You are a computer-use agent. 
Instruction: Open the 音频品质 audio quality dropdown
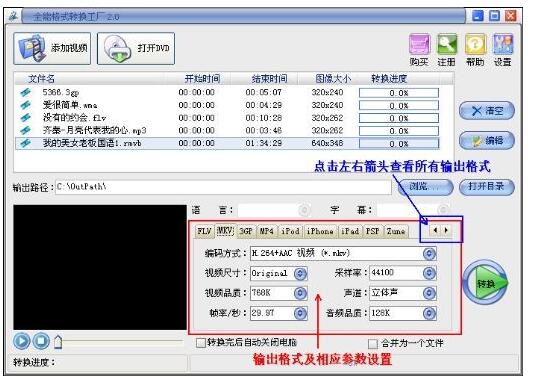point(429,313)
